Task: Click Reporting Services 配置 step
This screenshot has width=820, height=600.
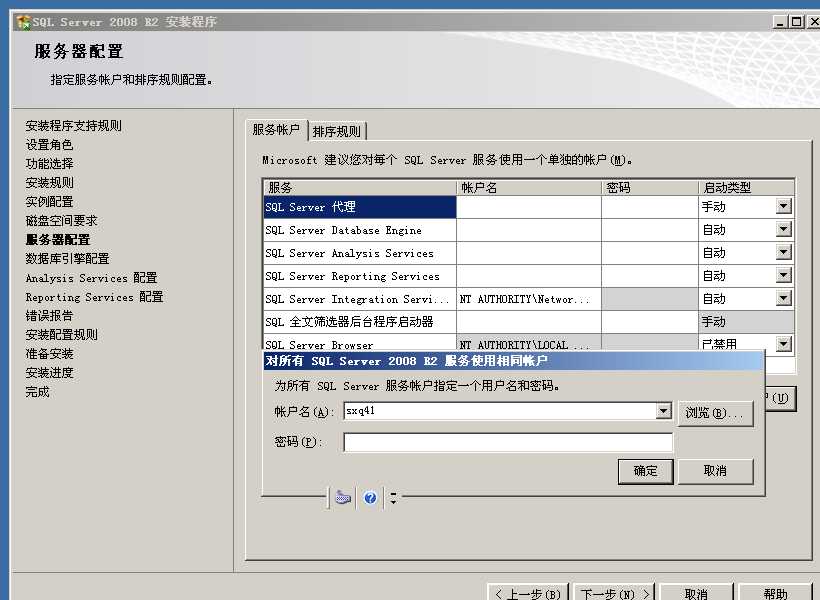Action: point(95,297)
